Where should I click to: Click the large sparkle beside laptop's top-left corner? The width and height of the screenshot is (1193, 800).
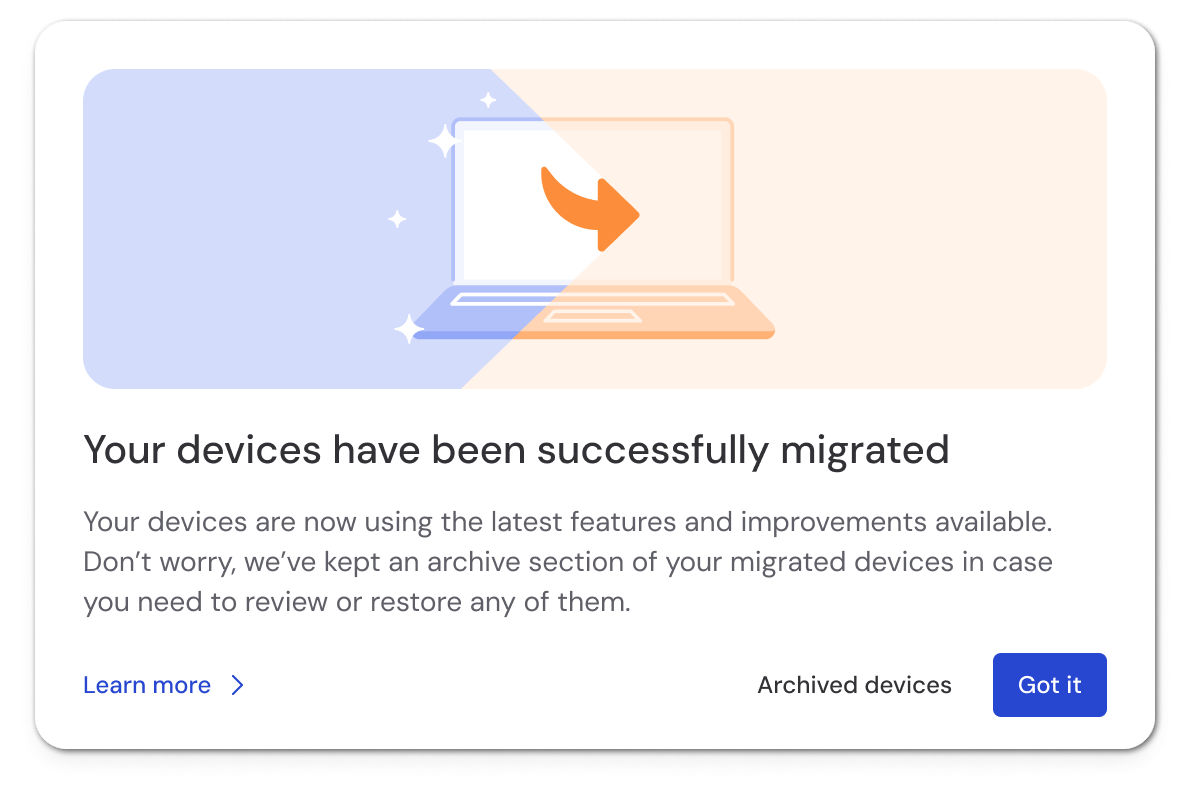443,141
